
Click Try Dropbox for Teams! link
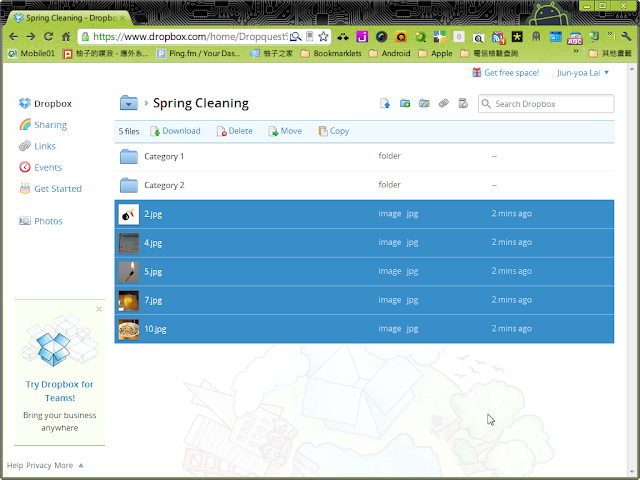[x=60, y=391]
